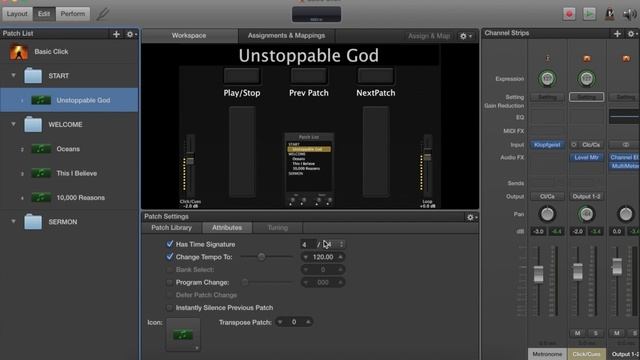Open the Patch List gear action menu
This screenshot has height=360, width=640.
(x=131, y=34)
